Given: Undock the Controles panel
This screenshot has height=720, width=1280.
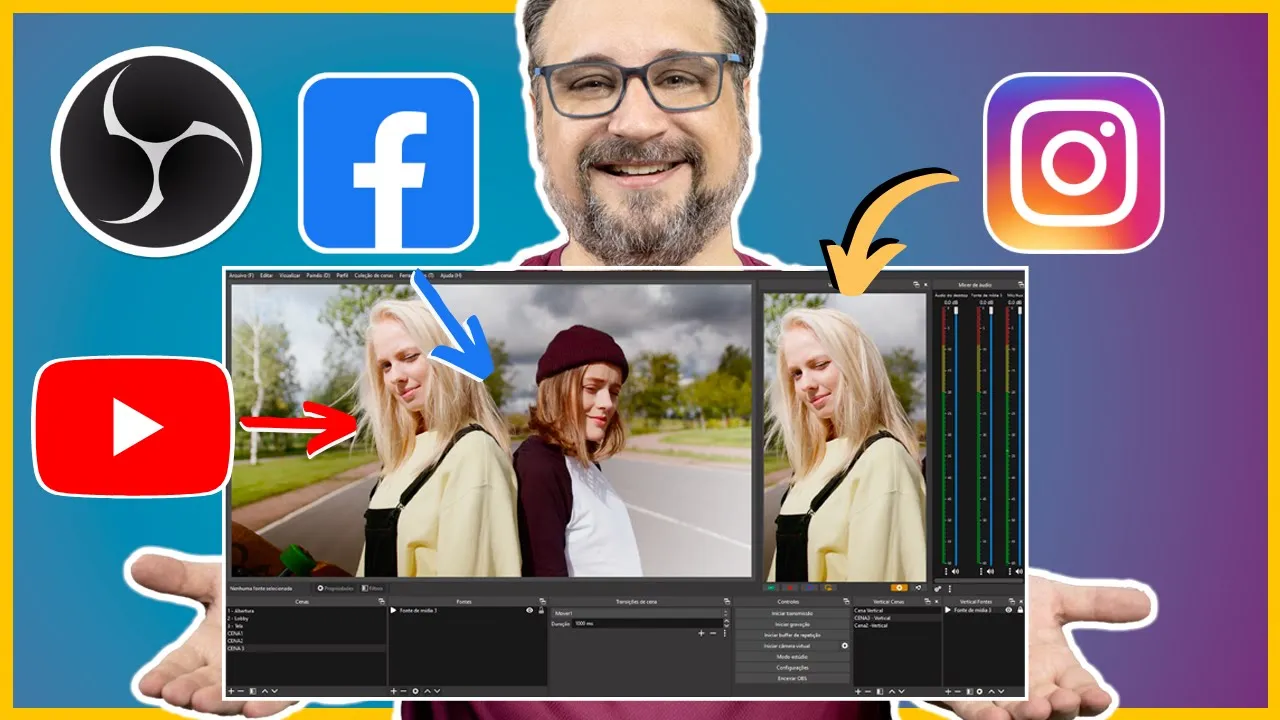Looking at the screenshot, I should (846, 601).
